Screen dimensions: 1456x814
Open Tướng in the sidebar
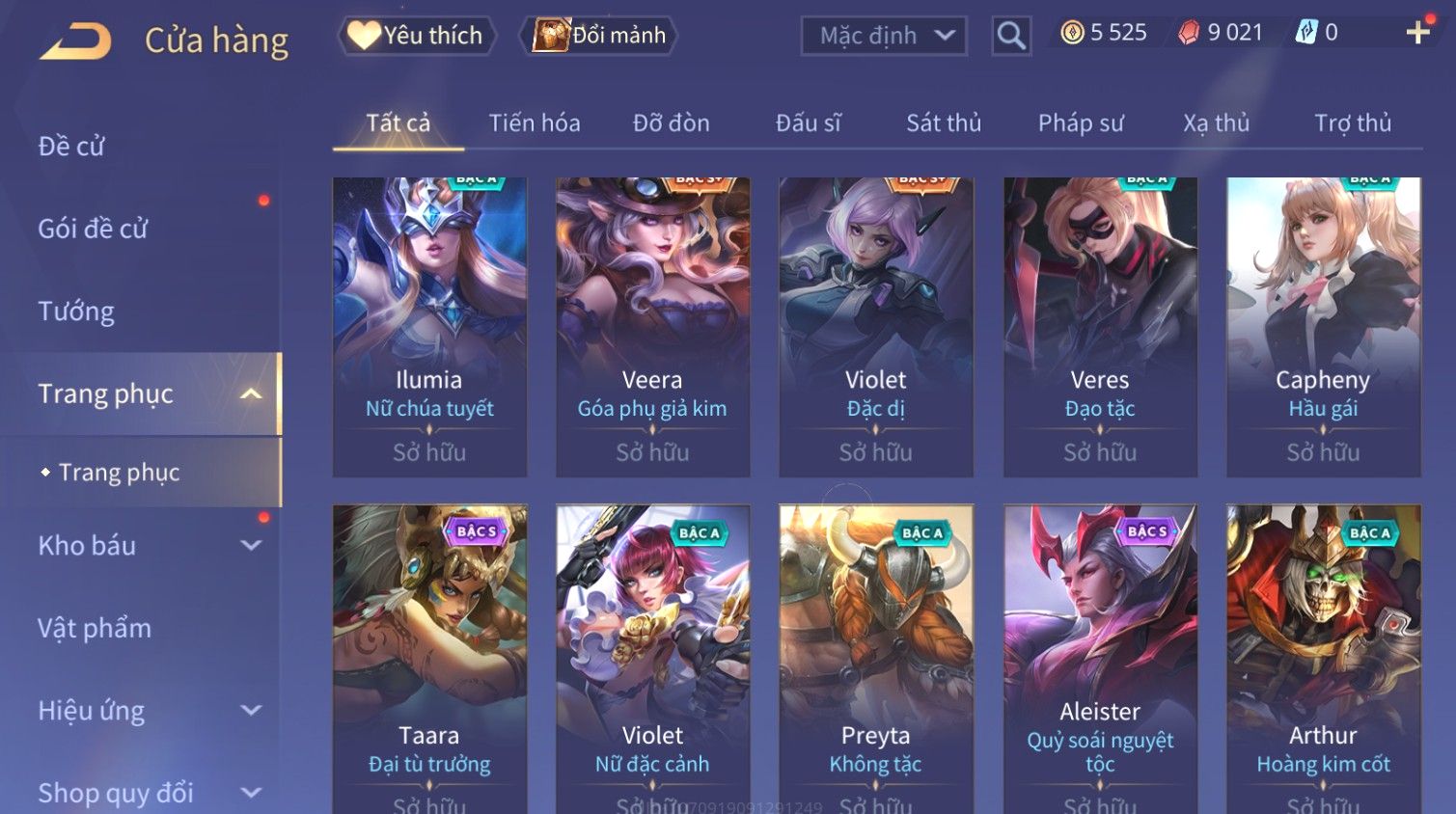[76, 312]
